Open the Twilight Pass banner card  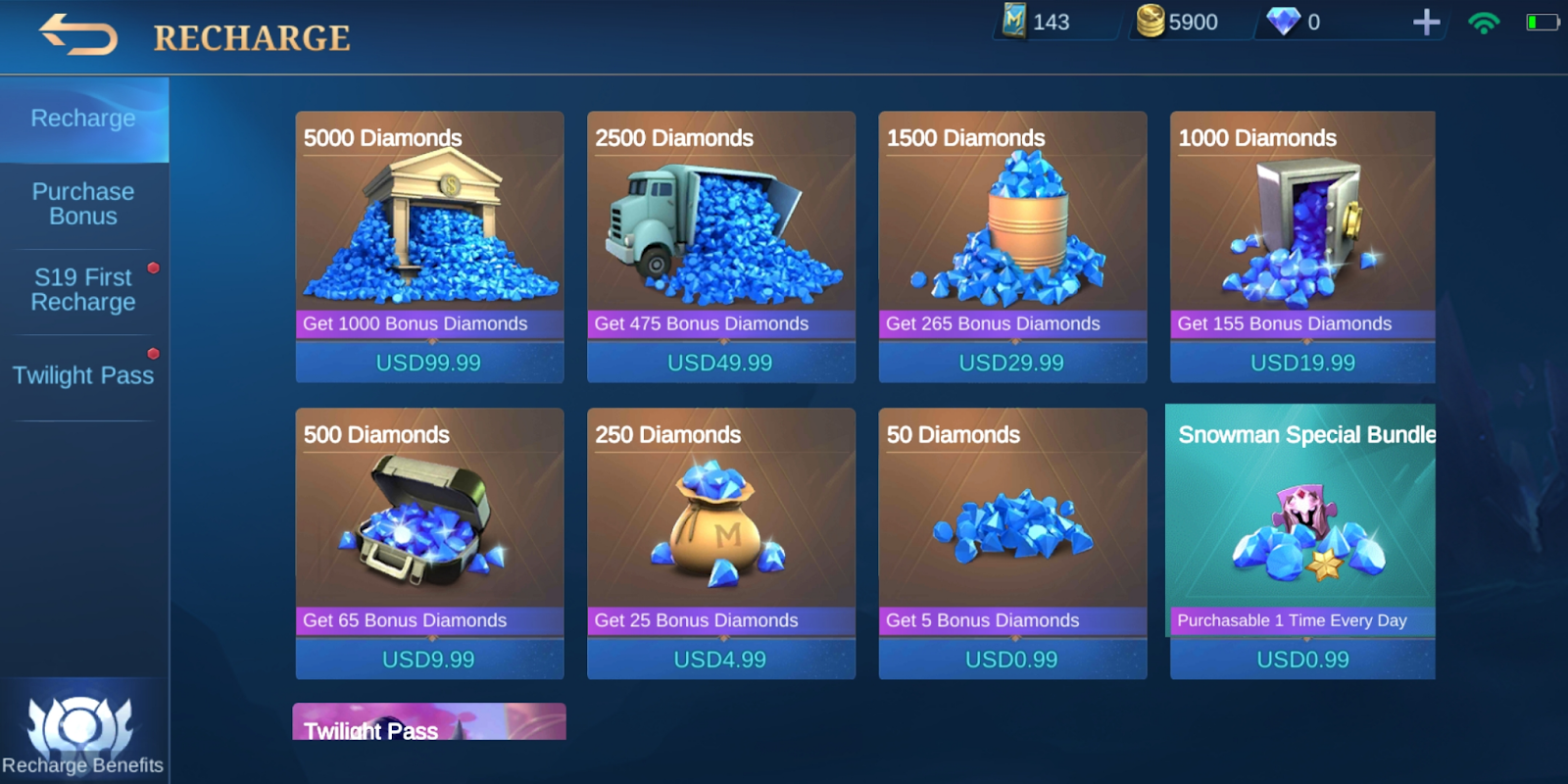(429, 722)
